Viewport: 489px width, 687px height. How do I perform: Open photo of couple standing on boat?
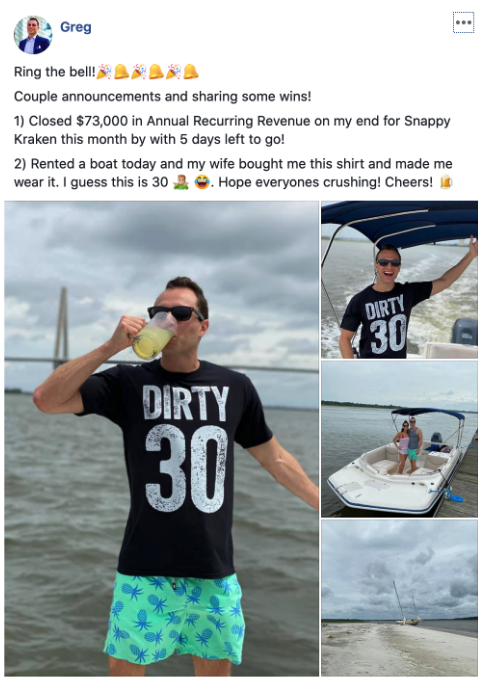400,439
